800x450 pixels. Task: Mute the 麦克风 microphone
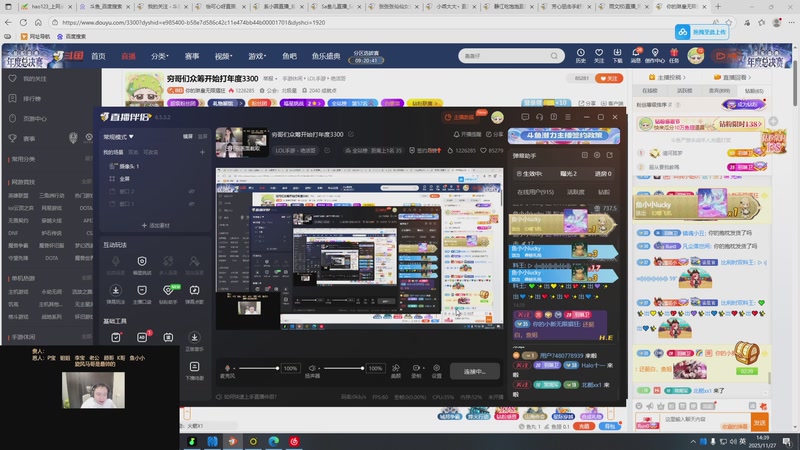(228, 368)
